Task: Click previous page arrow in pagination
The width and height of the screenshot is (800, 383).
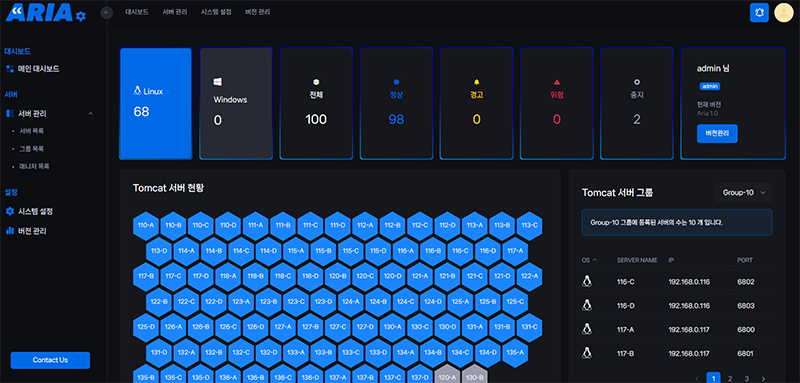Action: 697,378
